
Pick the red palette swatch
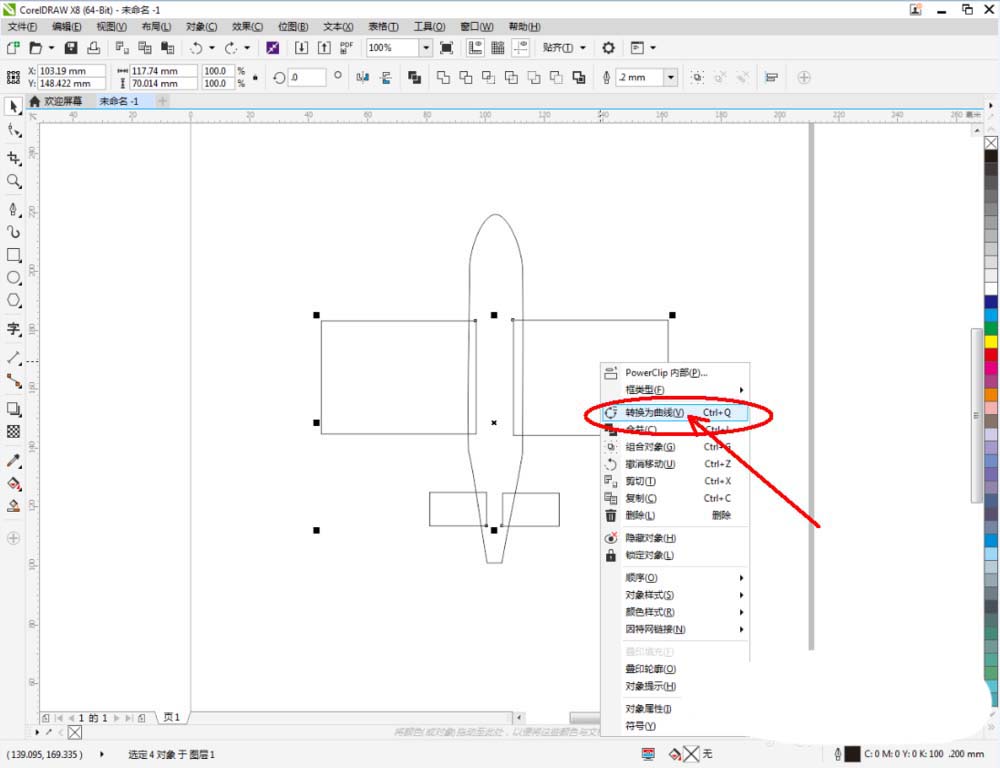(x=991, y=355)
